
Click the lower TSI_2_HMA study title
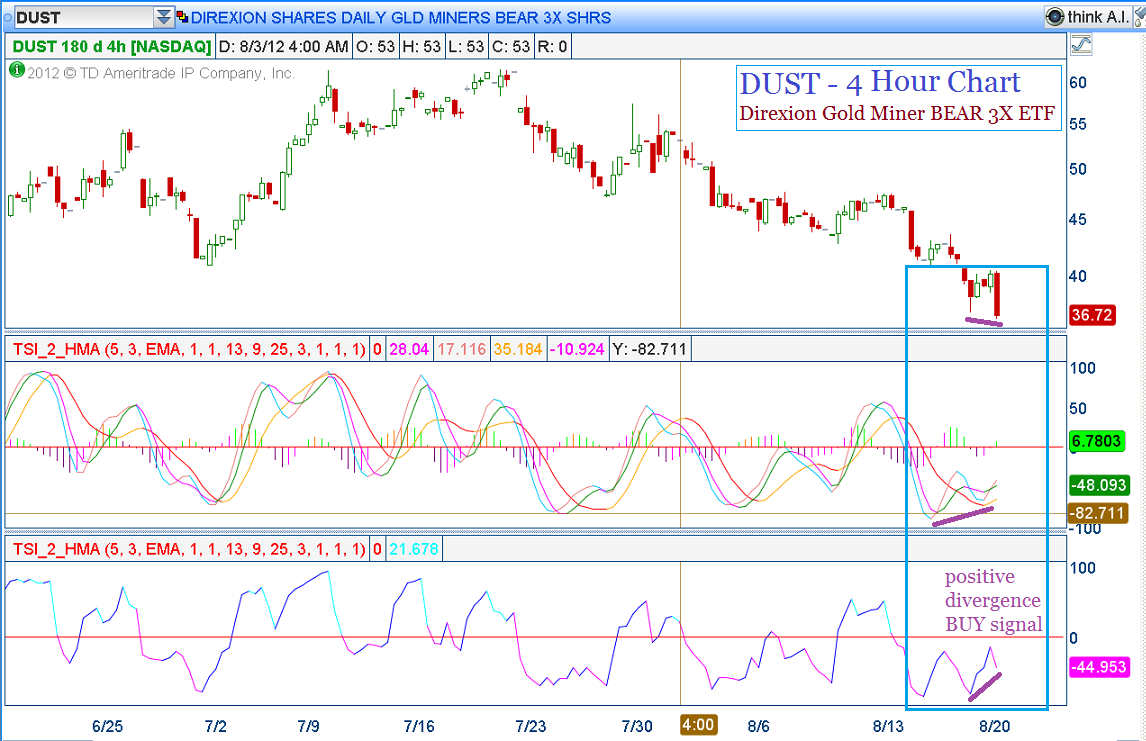click(189, 549)
